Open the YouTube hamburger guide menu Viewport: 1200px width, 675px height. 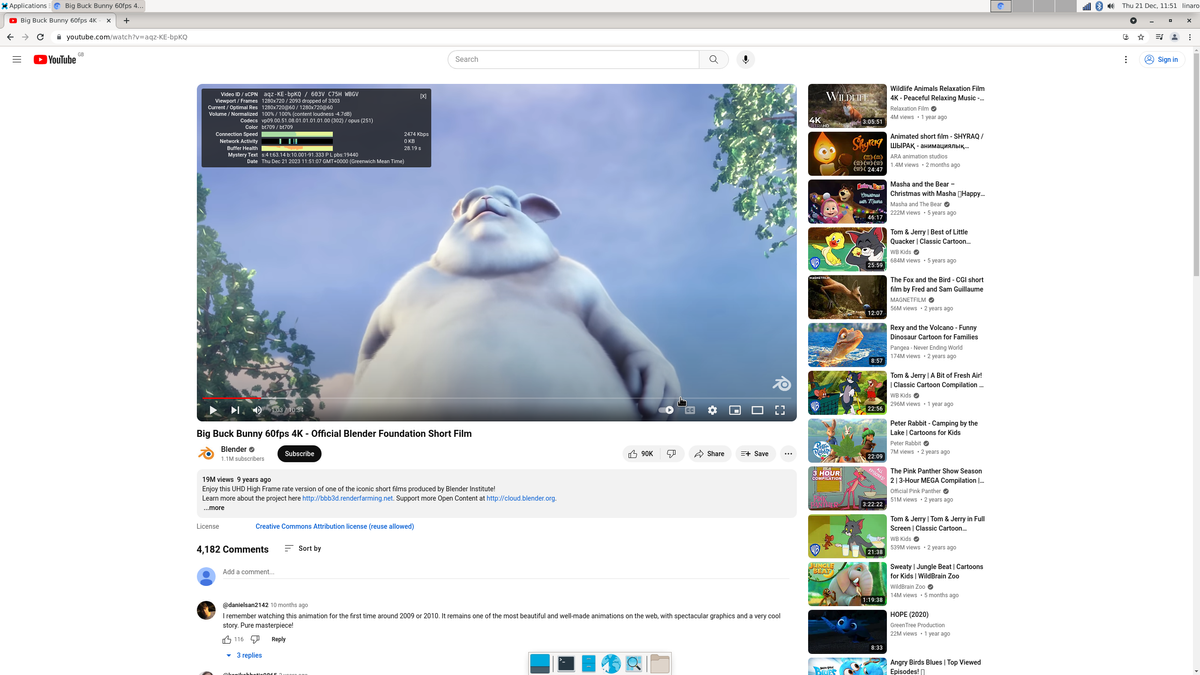16,60
